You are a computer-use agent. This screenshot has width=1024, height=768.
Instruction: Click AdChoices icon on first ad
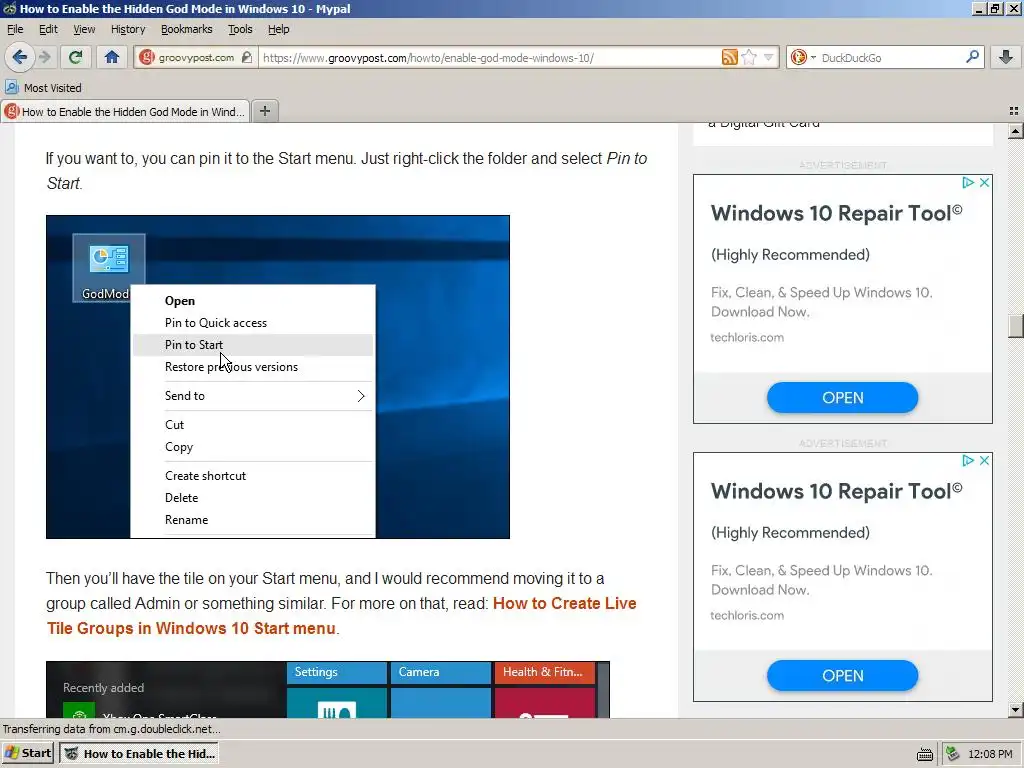tap(968, 182)
